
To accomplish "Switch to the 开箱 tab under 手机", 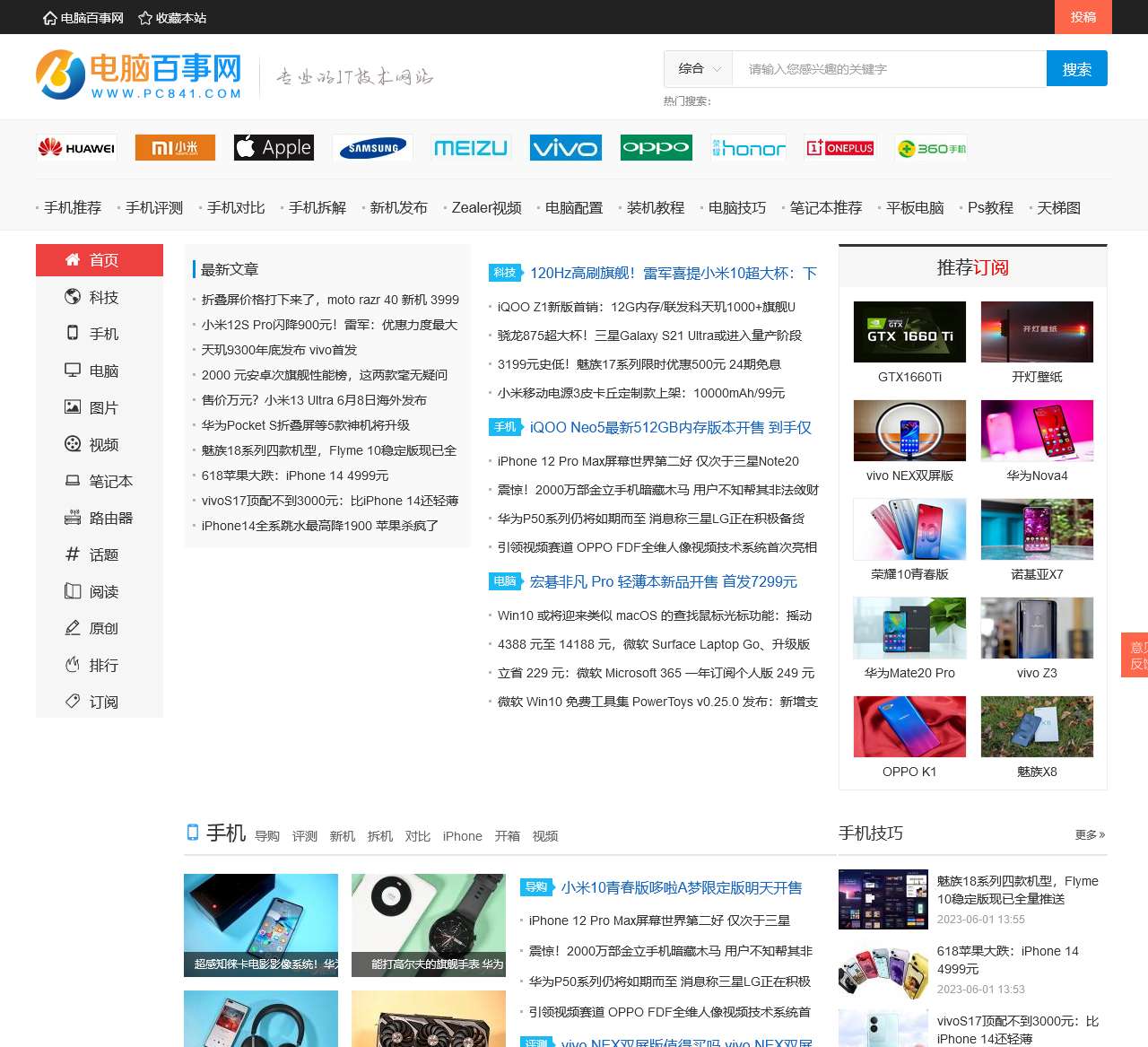I will click(x=508, y=836).
